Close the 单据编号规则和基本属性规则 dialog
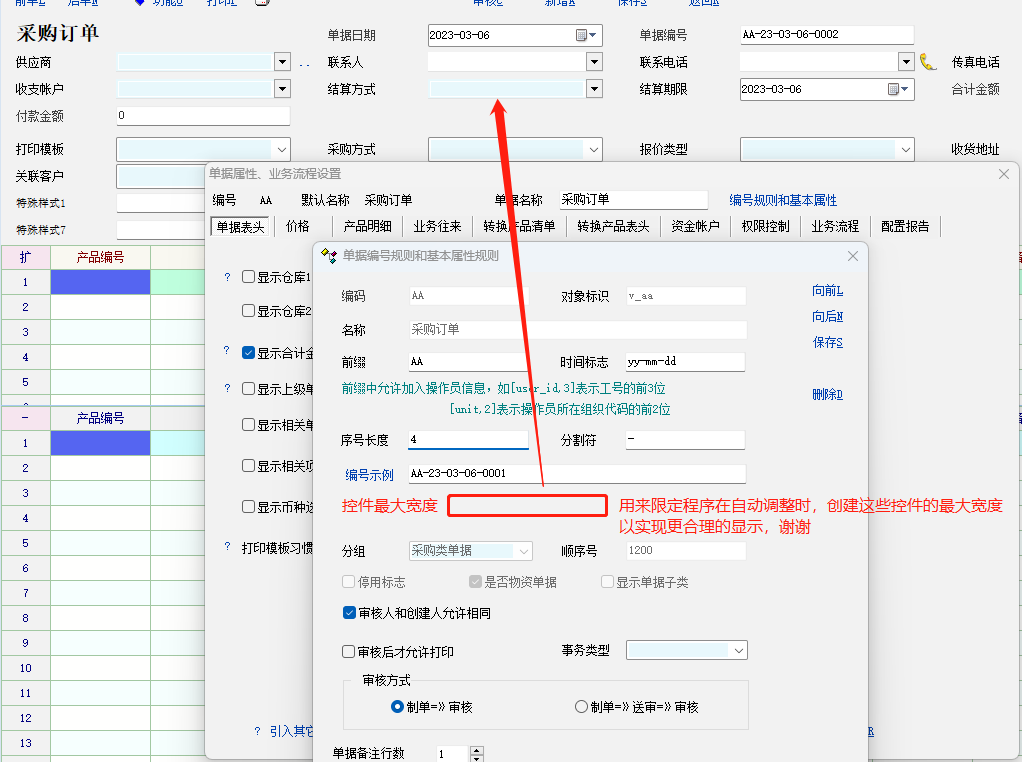The width and height of the screenshot is (1022, 762). 853,256
